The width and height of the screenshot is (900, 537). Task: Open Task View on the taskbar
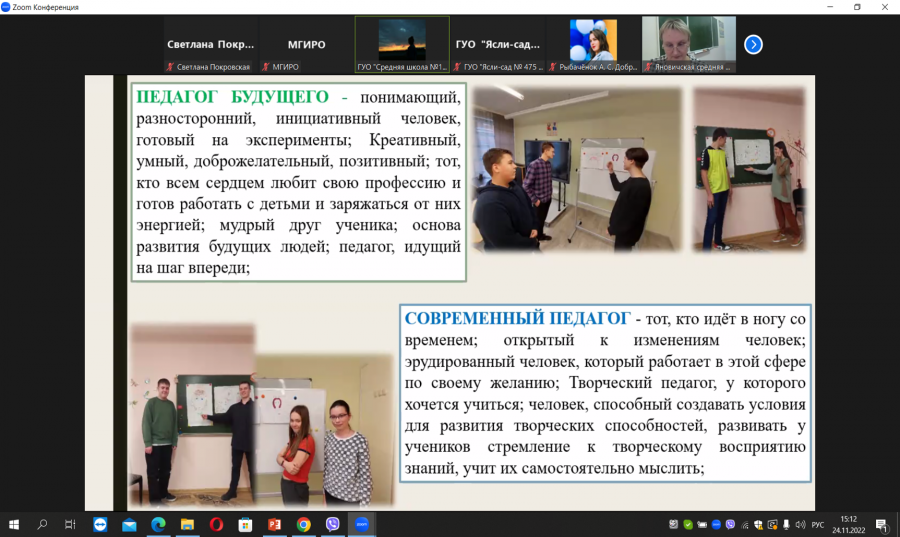(x=70, y=524)
